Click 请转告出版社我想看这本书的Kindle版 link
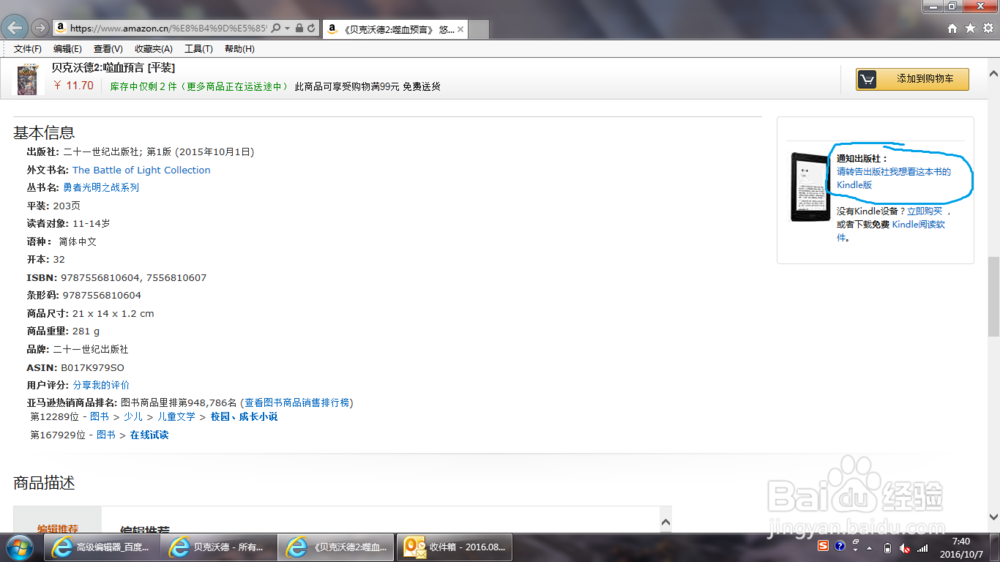The width and height of the screenshot is (1000, 562). [893, 178]
